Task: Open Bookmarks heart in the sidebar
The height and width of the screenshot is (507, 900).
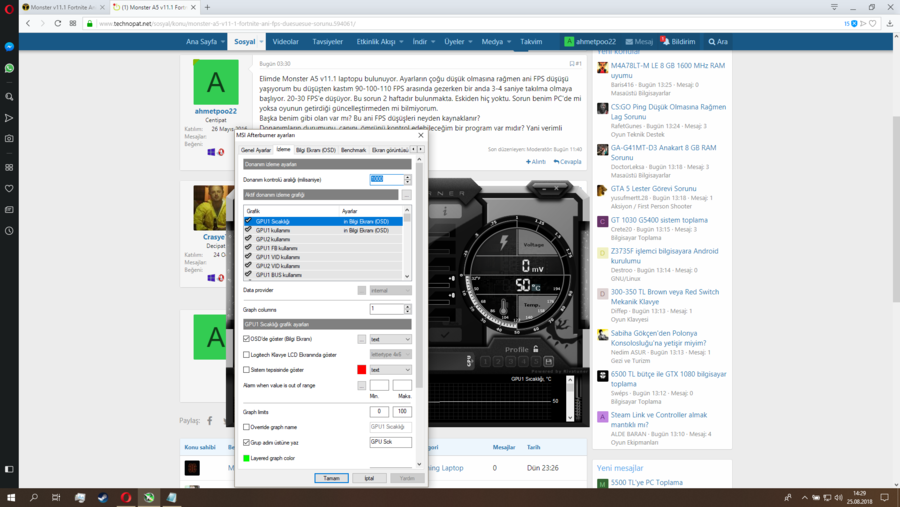Action: (x=9, y=188)
